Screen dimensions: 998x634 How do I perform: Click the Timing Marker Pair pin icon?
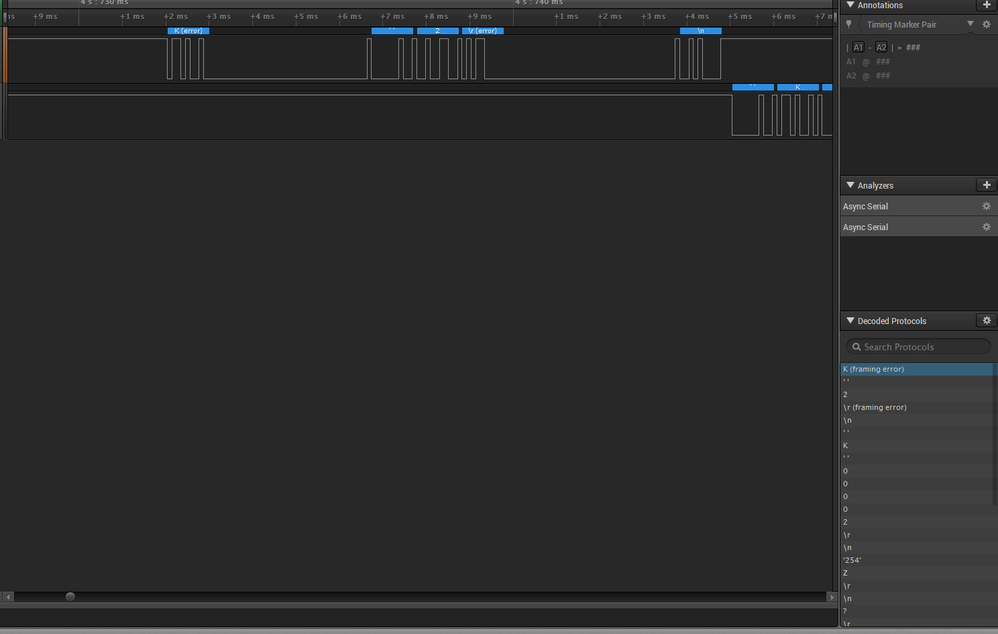point(848,24)
